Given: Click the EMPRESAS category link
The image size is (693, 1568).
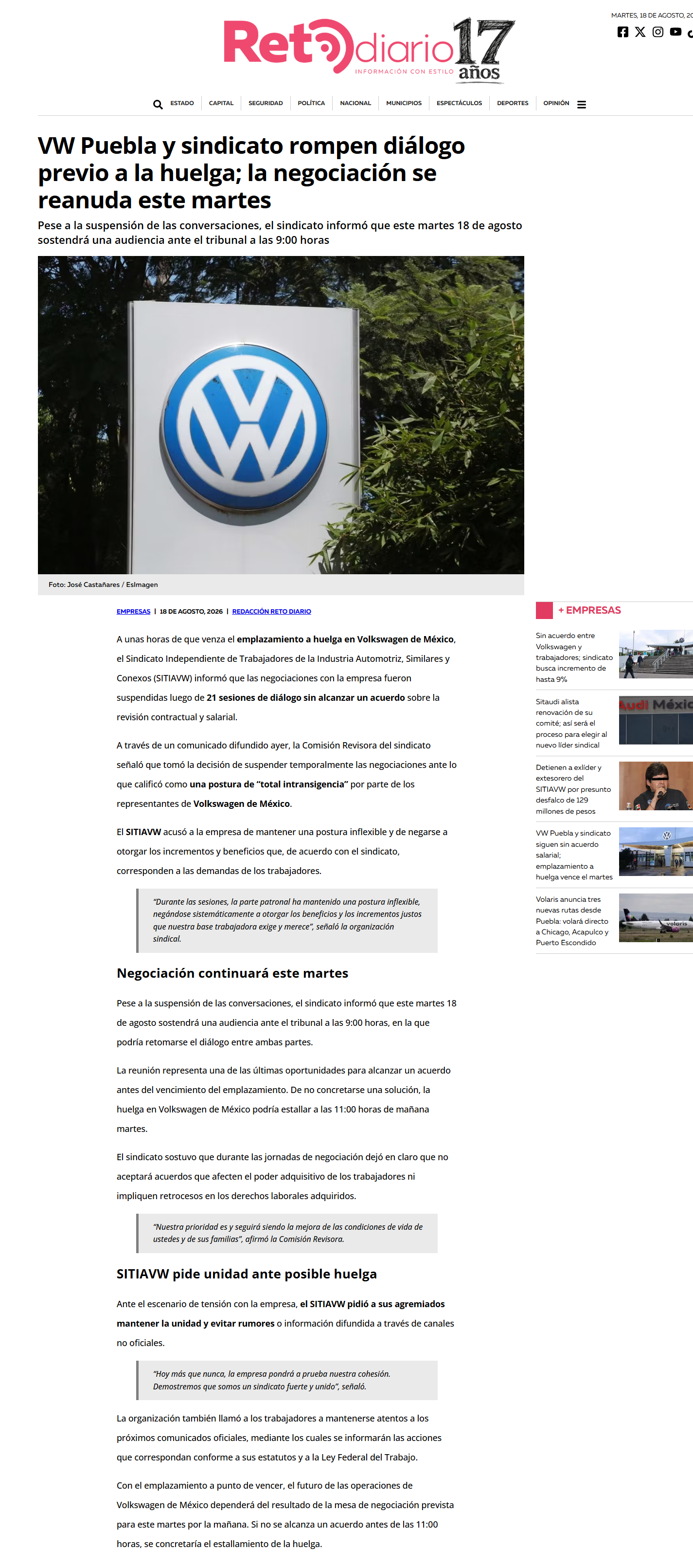Looking at the screenshot, I should [133, 611].
